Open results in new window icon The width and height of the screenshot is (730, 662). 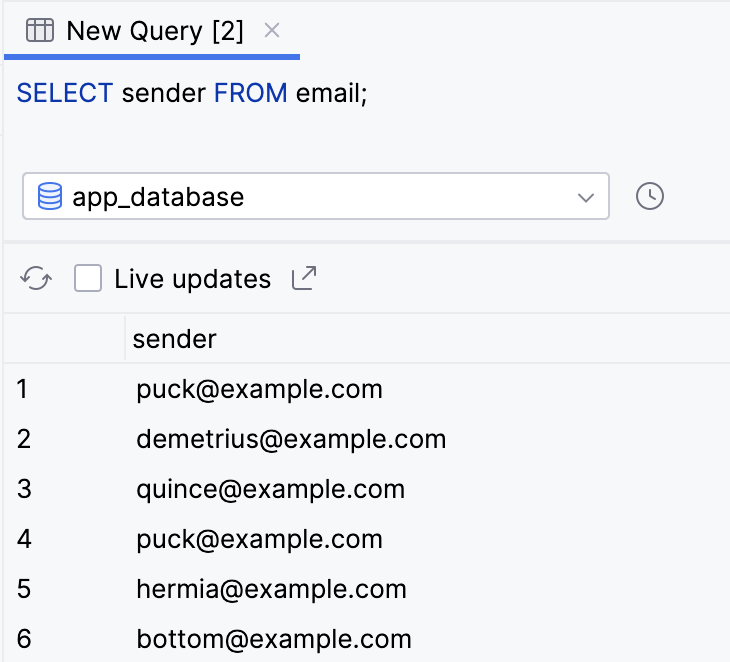tap(303, 278)
